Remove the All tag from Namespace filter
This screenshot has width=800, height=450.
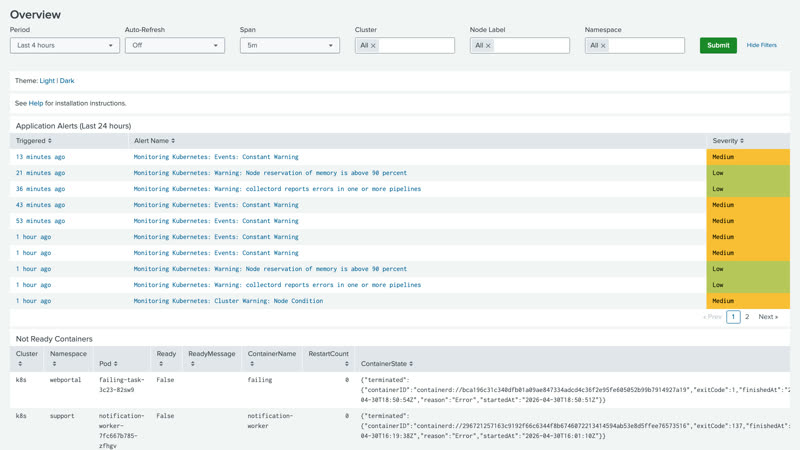point(603,46)
